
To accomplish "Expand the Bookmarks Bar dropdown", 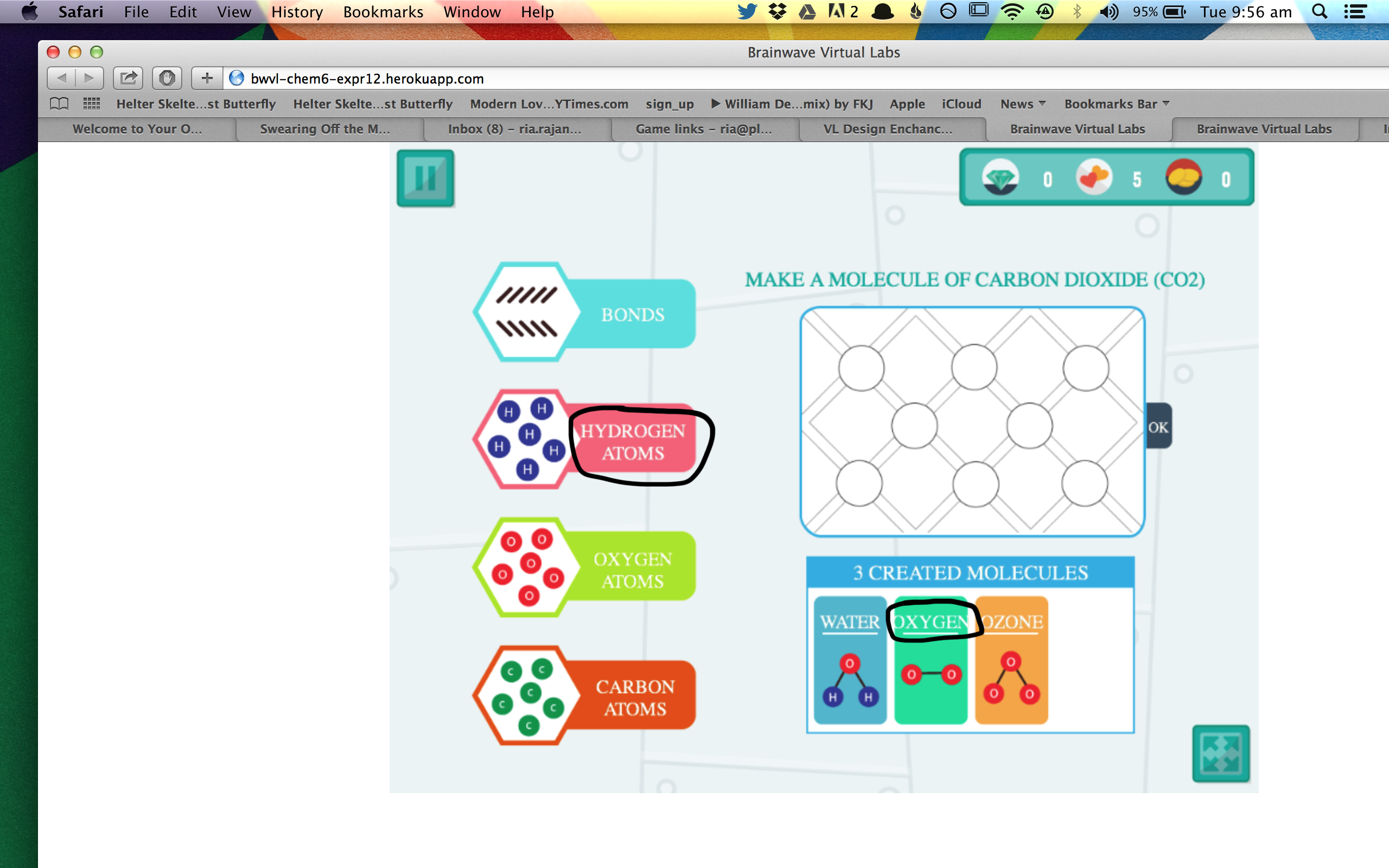I will coord(1117,104).
